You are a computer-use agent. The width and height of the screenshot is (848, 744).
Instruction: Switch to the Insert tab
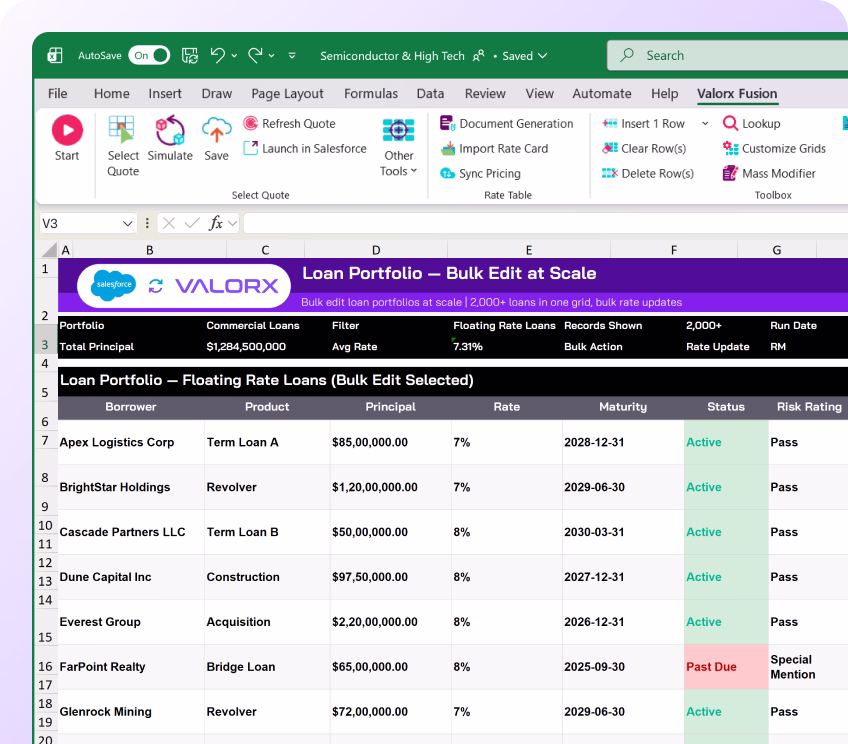(165, 94)
